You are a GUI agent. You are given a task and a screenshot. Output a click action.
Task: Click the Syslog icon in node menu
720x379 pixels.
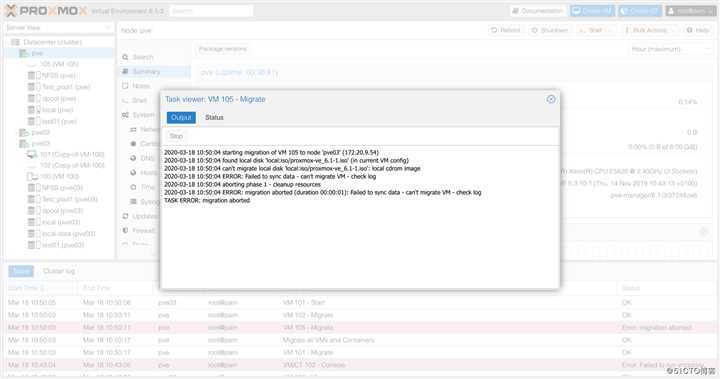click(133, 202)
